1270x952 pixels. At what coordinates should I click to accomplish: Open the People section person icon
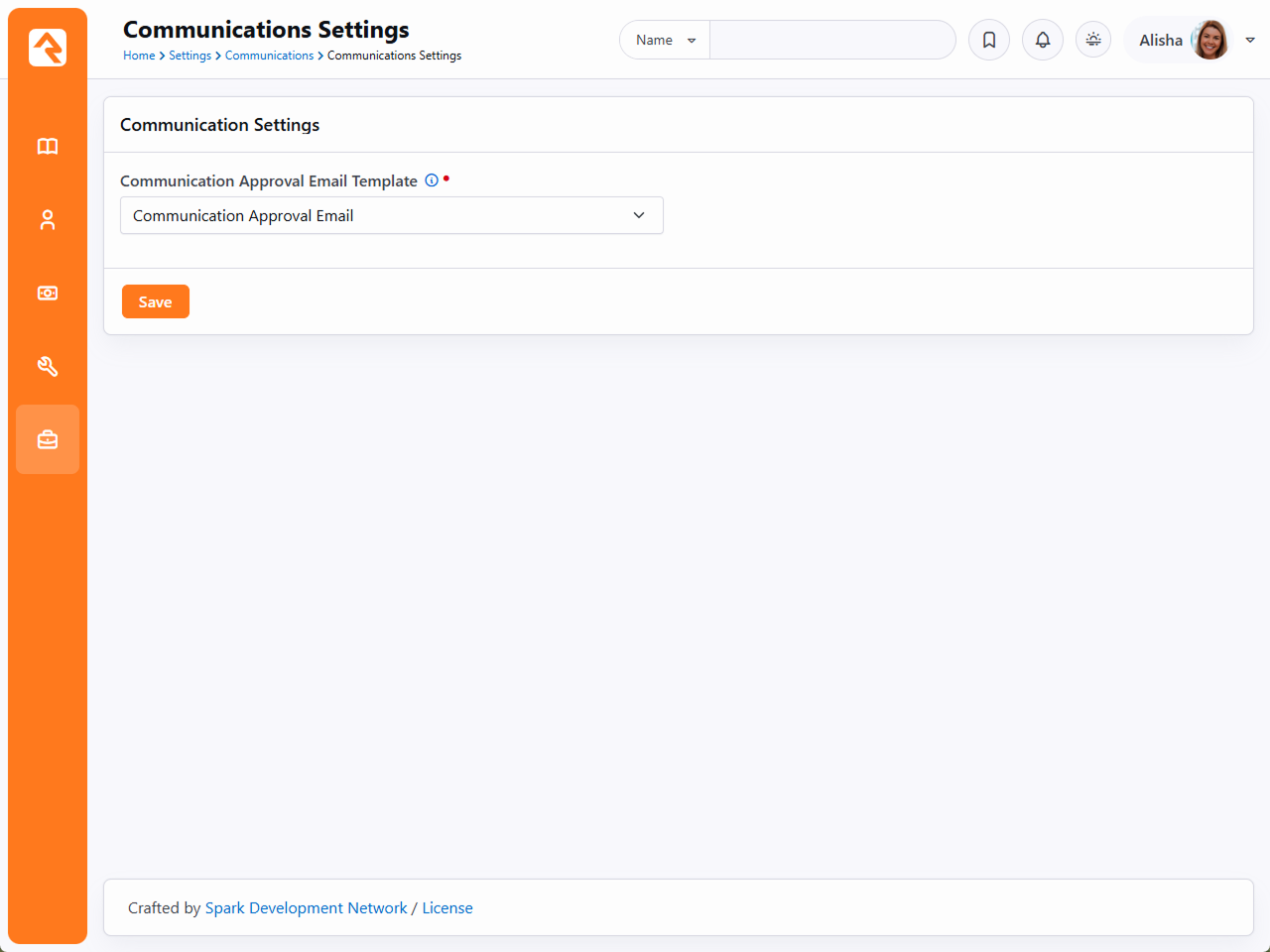(48, 220)
